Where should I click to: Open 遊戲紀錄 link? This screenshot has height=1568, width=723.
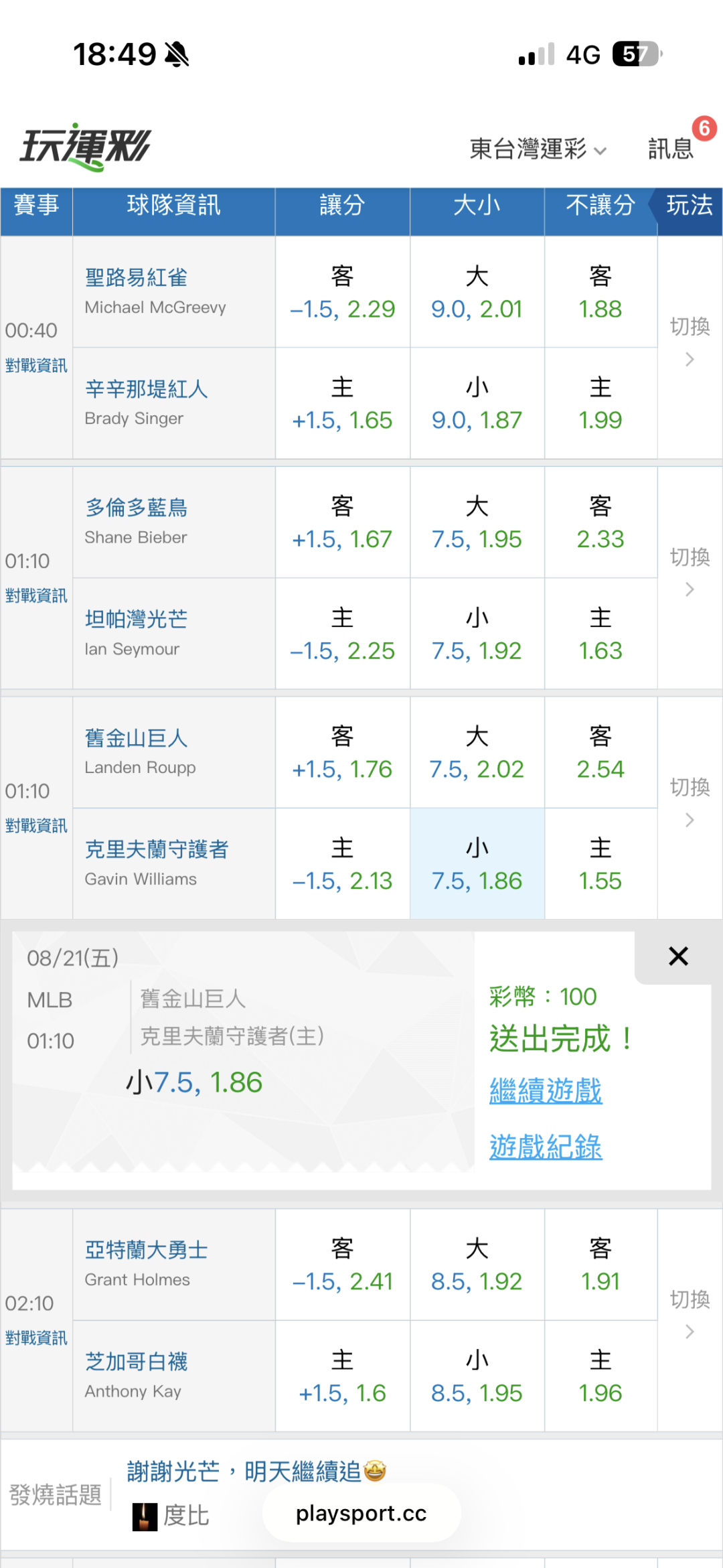(546, 1147)
